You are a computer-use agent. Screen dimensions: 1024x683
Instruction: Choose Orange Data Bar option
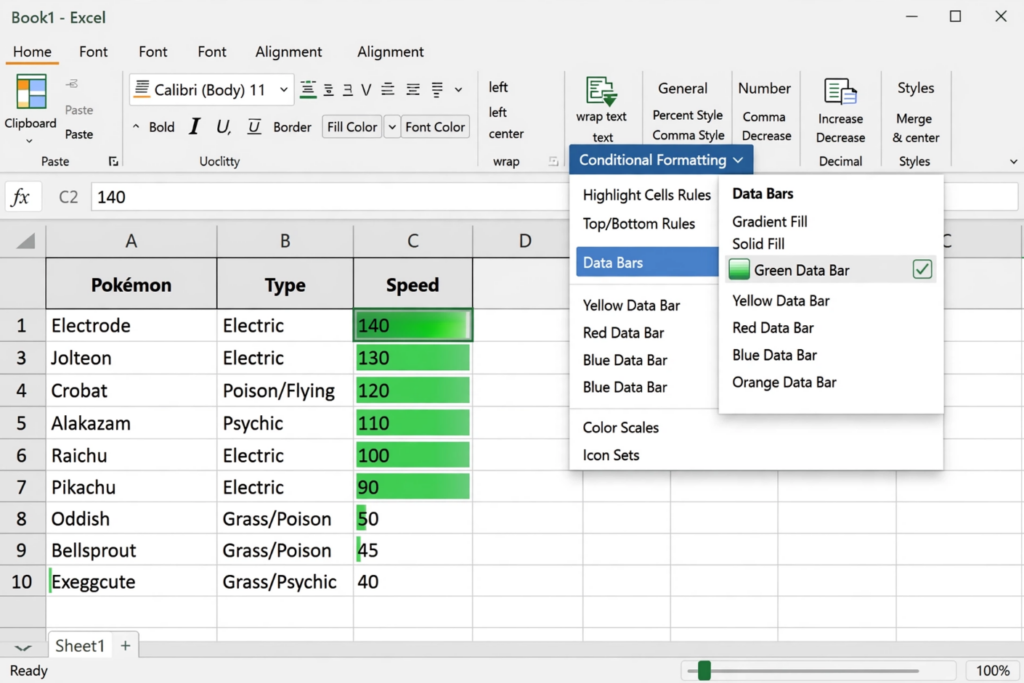(x=784, y=382)
